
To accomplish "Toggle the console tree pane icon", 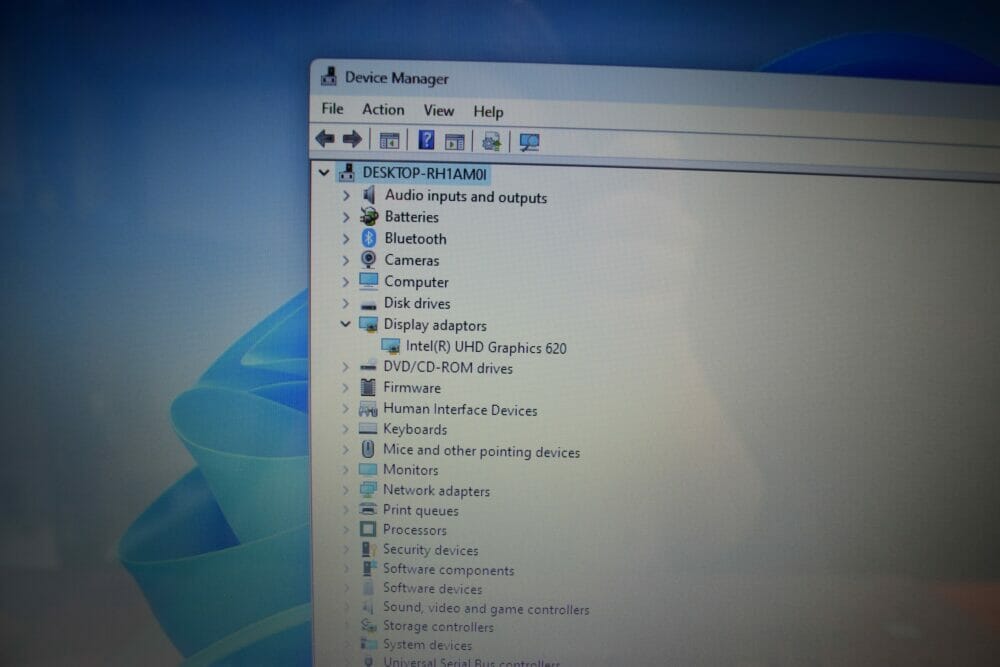I will click(389, 140).
